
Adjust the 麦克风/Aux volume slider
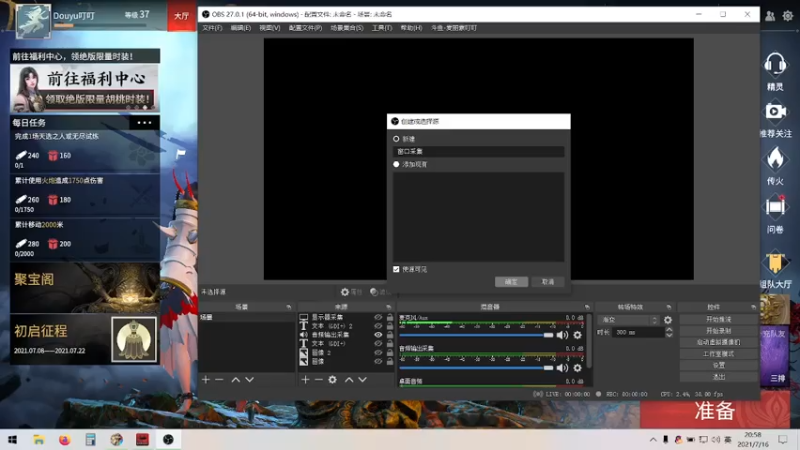click(x=476, y=335)
